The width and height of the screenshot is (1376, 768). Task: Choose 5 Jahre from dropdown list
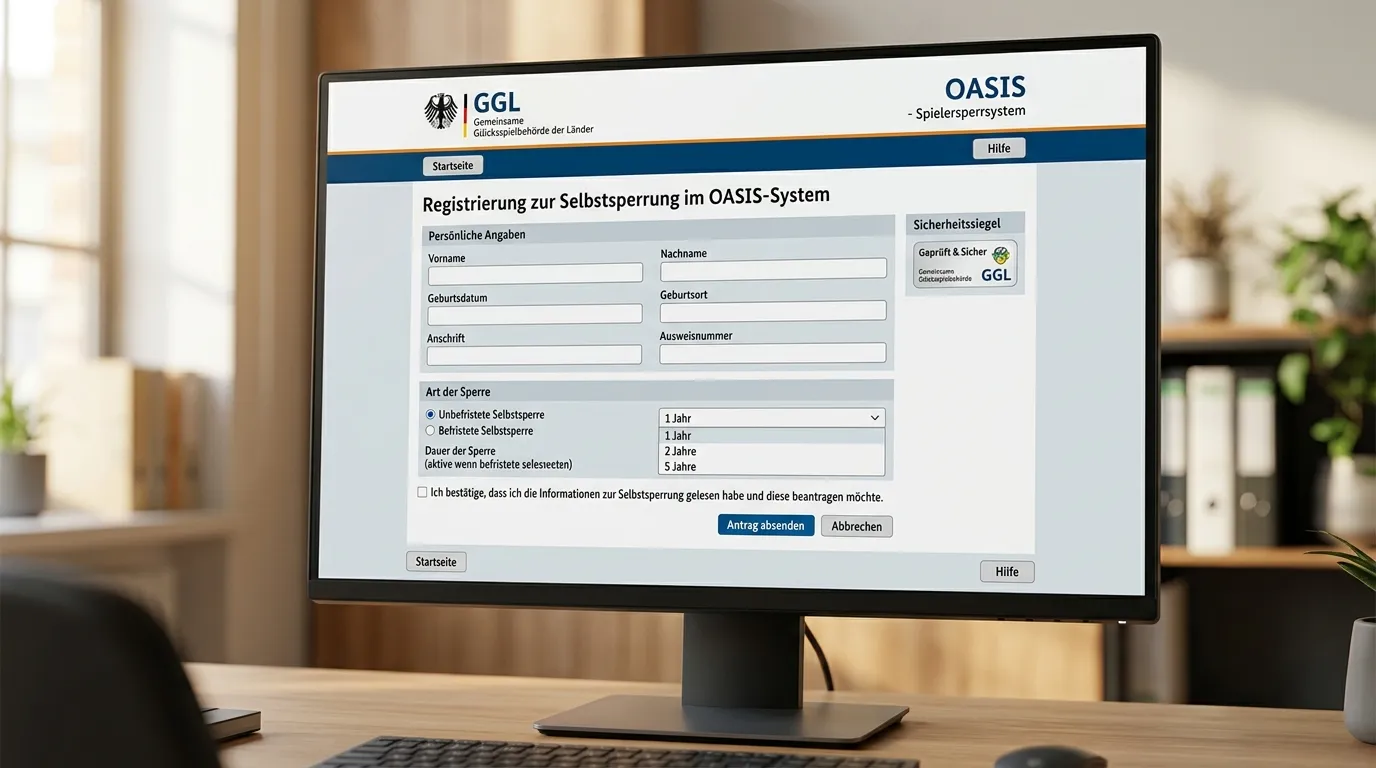[x=772, y=467]
